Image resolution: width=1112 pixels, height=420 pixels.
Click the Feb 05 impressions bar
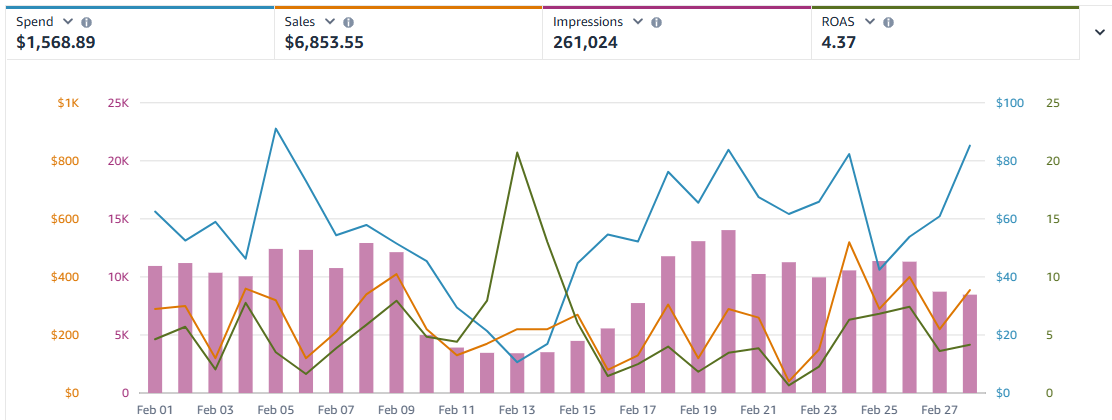tap(276, 321)
